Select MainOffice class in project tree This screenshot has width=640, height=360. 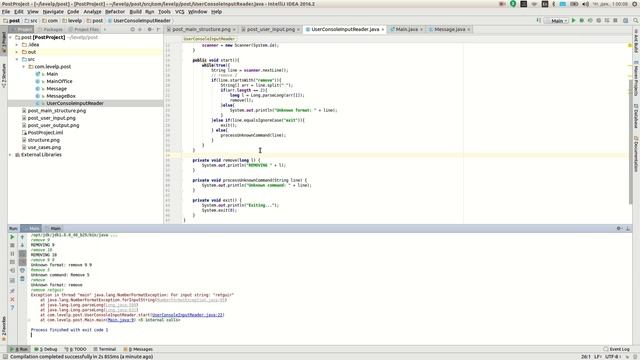[59, 81]
